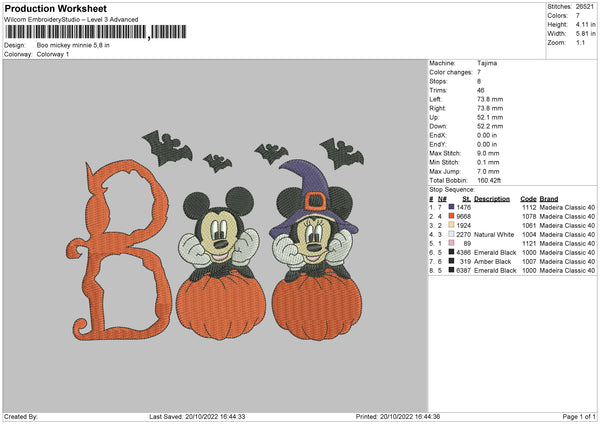600x424 pixels.
Task: Select the Brand column header
Action: (x=549, y=198)
